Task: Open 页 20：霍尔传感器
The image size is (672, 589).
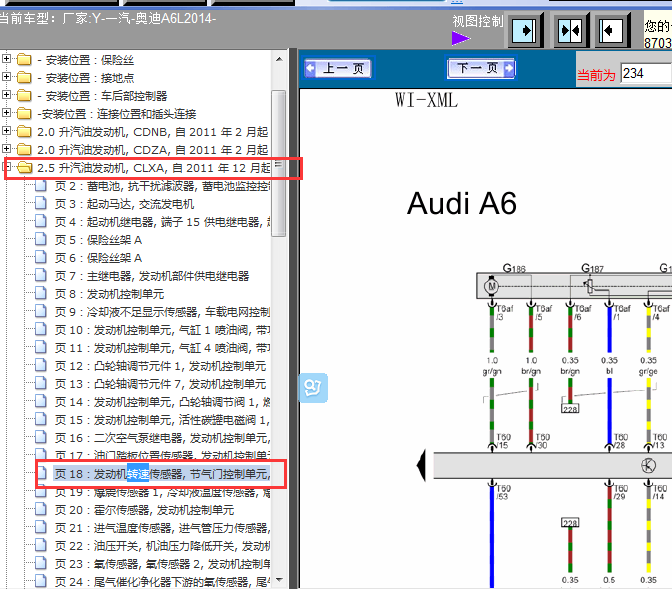Action: [x=144, y=510]
